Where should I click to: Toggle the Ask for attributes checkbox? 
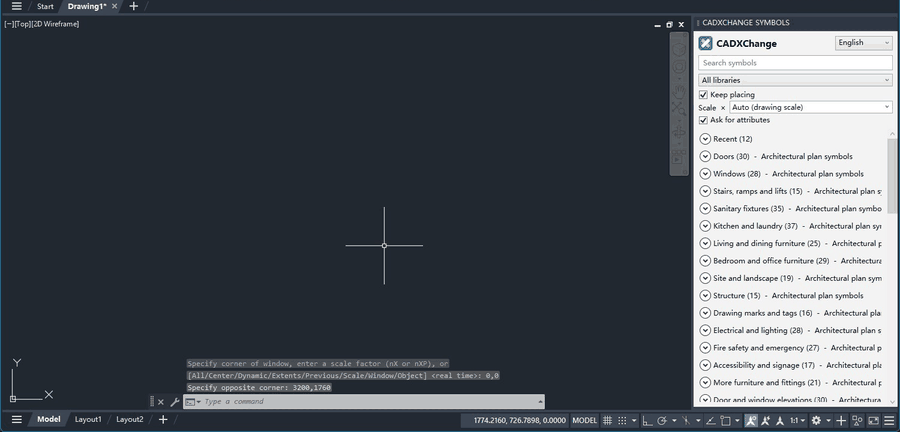coord(703,120)
